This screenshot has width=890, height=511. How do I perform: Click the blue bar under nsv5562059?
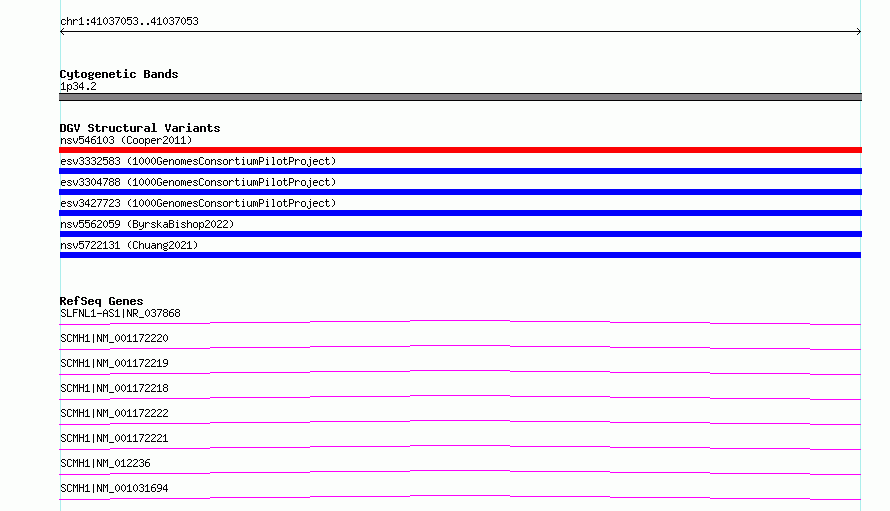coord(460,234)
